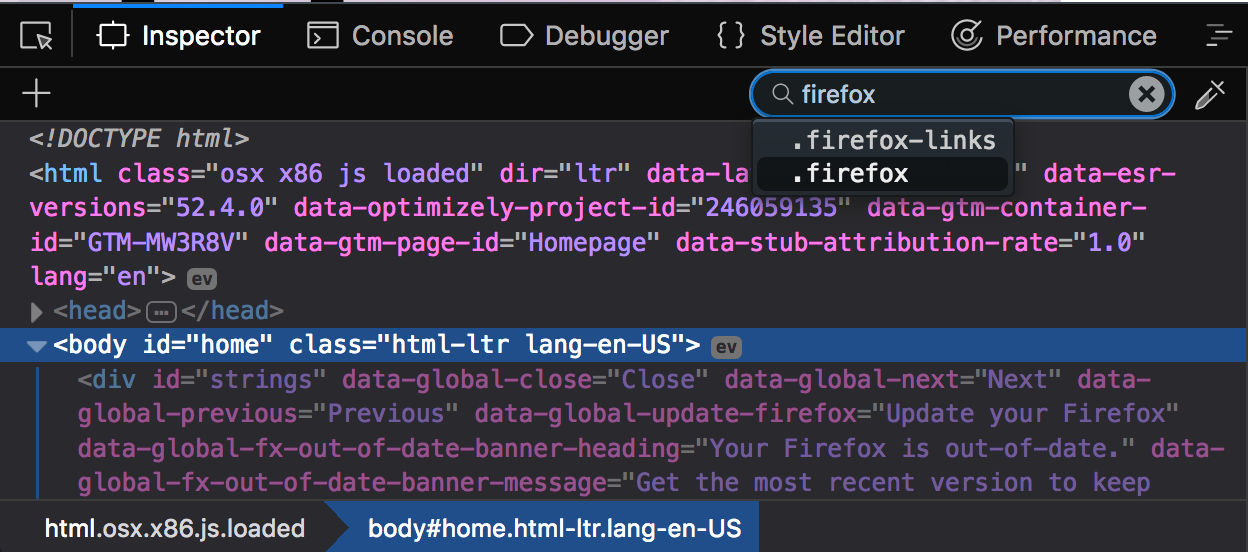This screenshot has width=1248, height=552.
Task: Click the dir="ltr" attribute
Action: click(x=566, y=173)
